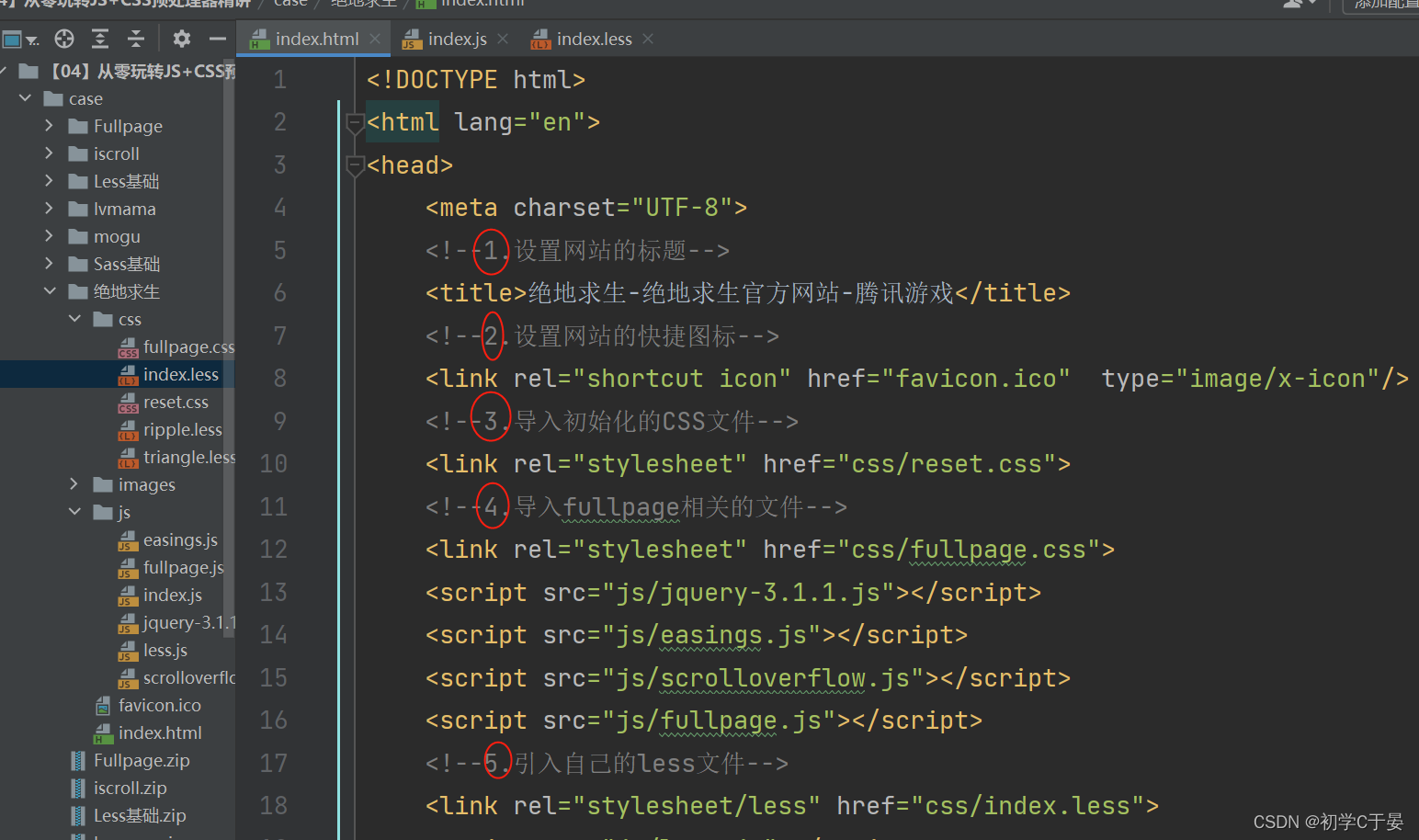This screenshot has width=1419, height=840.
Task: Click the favicon.ico href value
Action: [976, 379]
